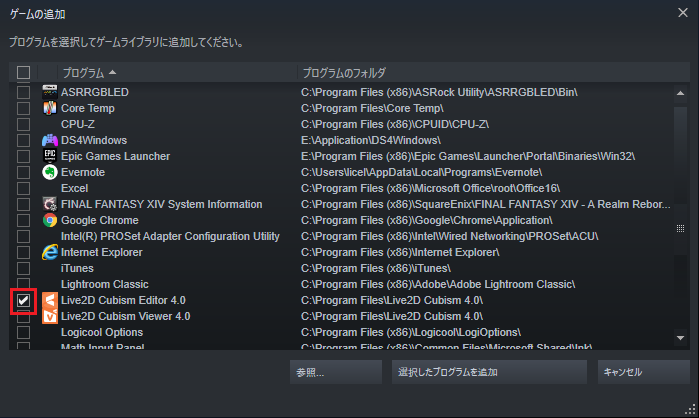
Task: Click the 選択したプログラムを追加 button
Action: point(489,372)
